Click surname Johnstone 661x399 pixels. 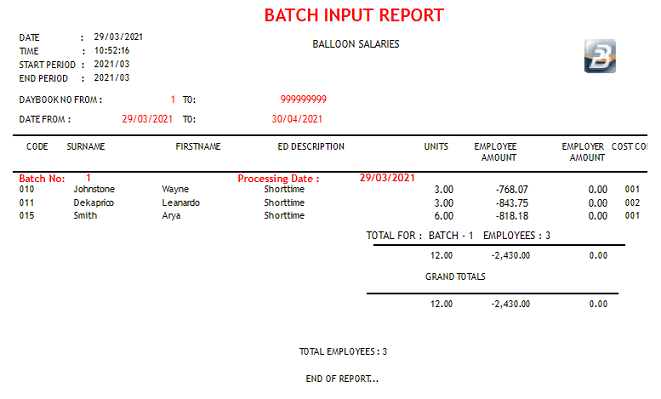point(94,189)
